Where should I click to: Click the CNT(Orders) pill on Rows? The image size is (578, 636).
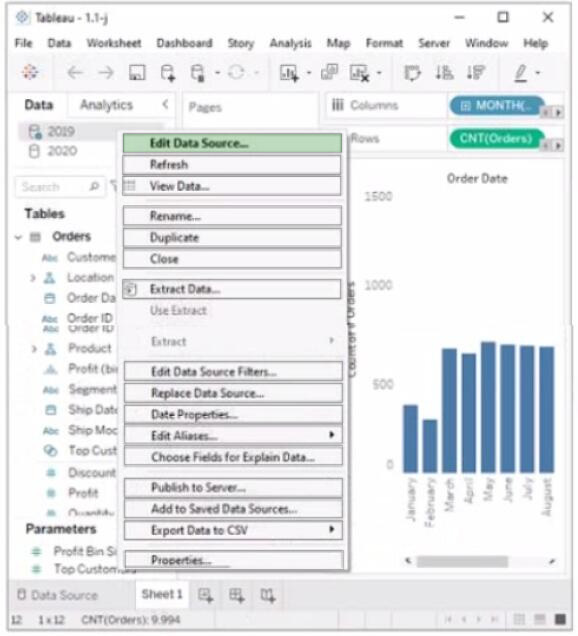496,139
